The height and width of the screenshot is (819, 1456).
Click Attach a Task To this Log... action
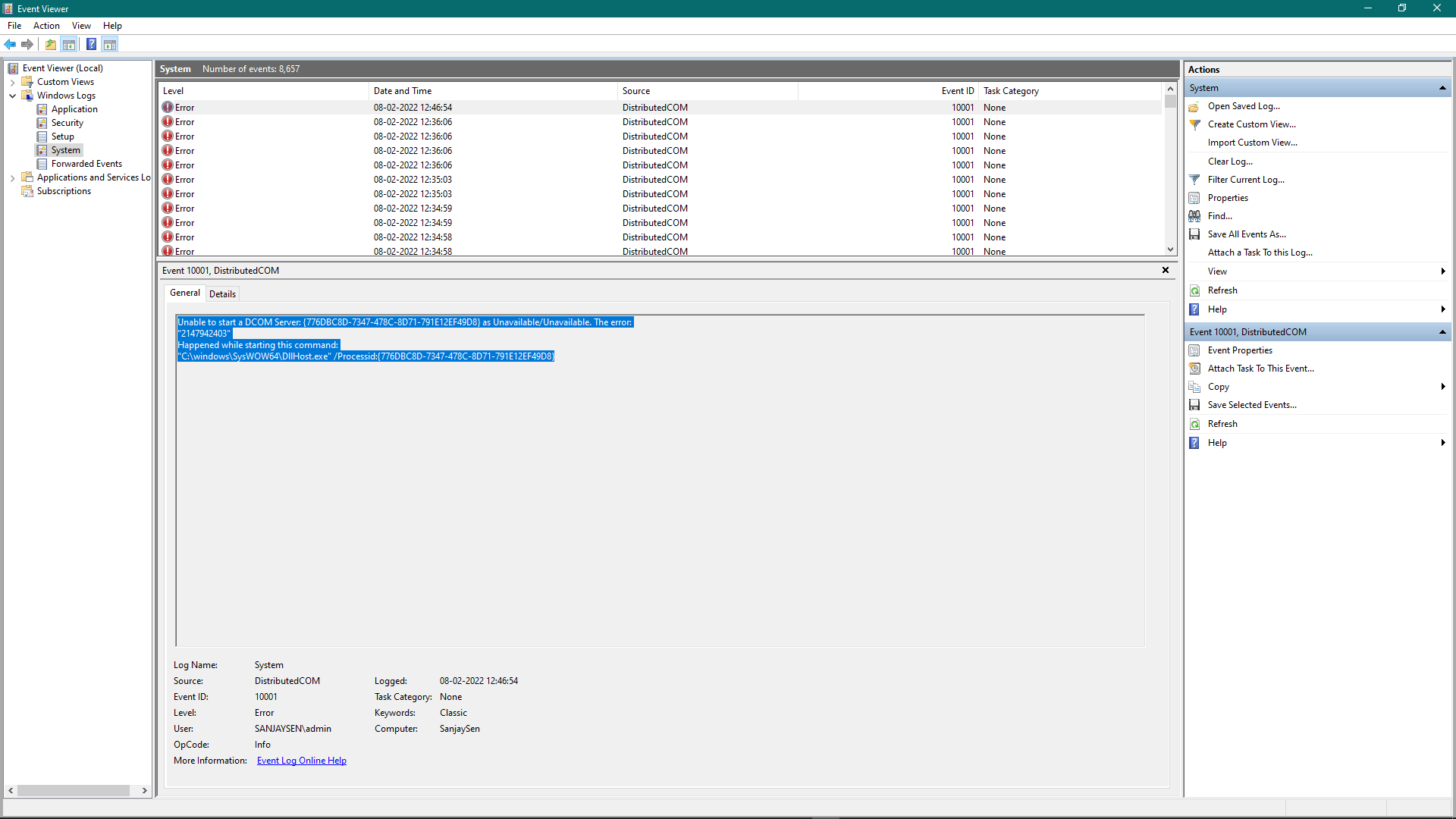pyautogui.click(x=1260, y=253)
